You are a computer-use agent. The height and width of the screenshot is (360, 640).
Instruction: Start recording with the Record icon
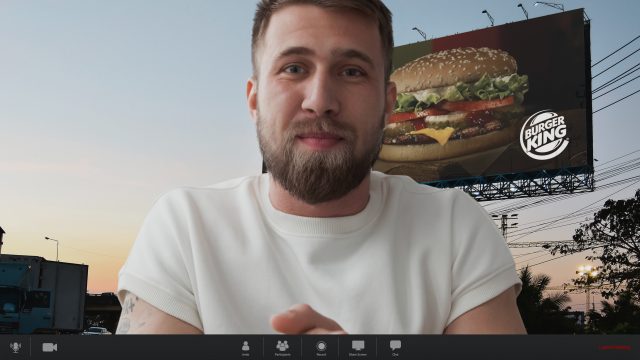click(321, 346)
